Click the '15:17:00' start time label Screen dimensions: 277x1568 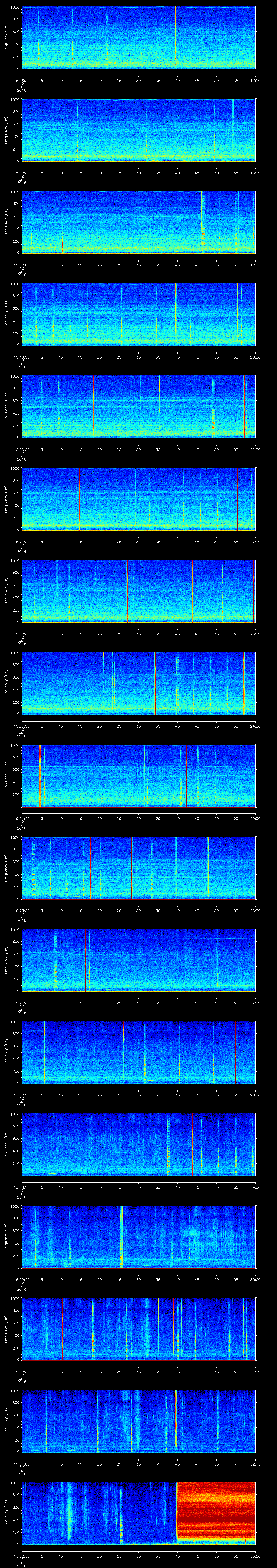tap(21, 173)
